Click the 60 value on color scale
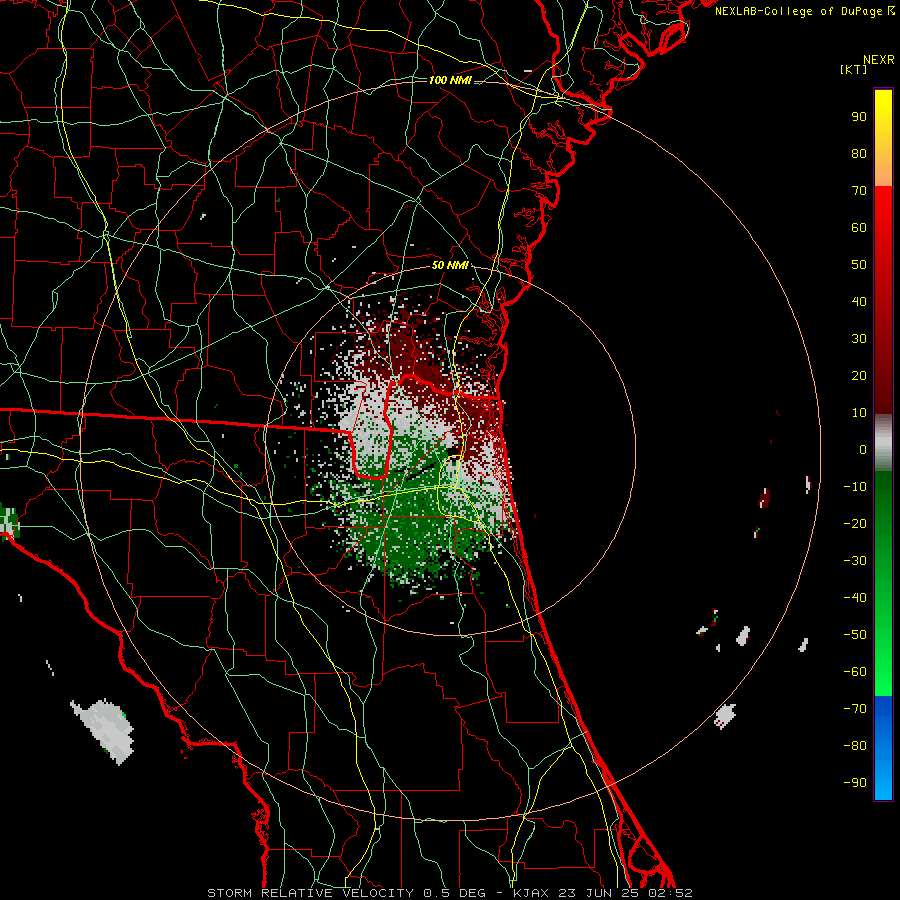The image size is (900, 900). pyautogui.click(x=859, y=228)
